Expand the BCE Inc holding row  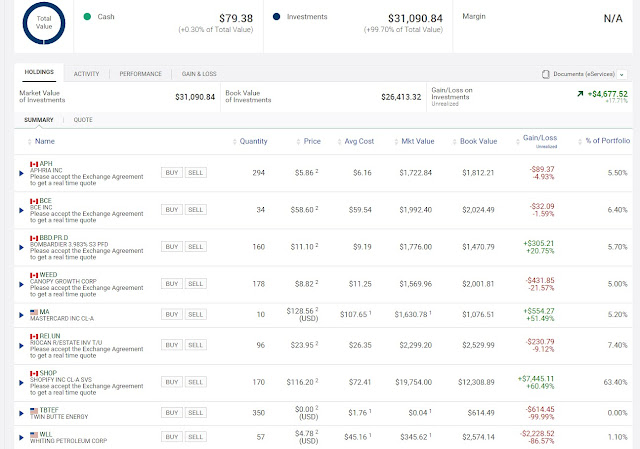(21, 210)
